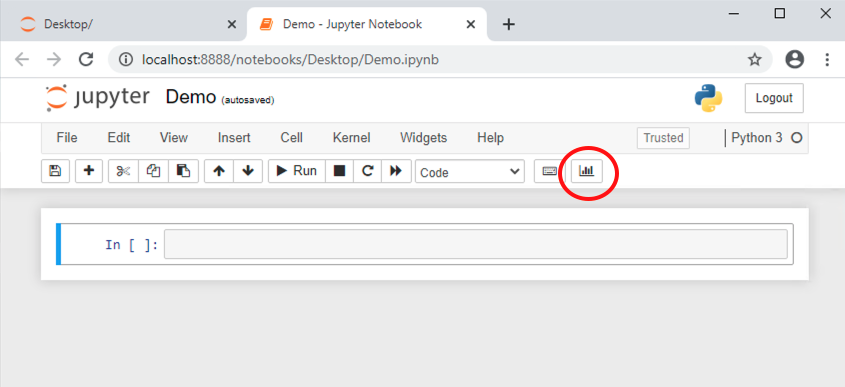Bookmark this page with star icon
Image resolution: width=845 pixels, height=387 pixels.
755,59
